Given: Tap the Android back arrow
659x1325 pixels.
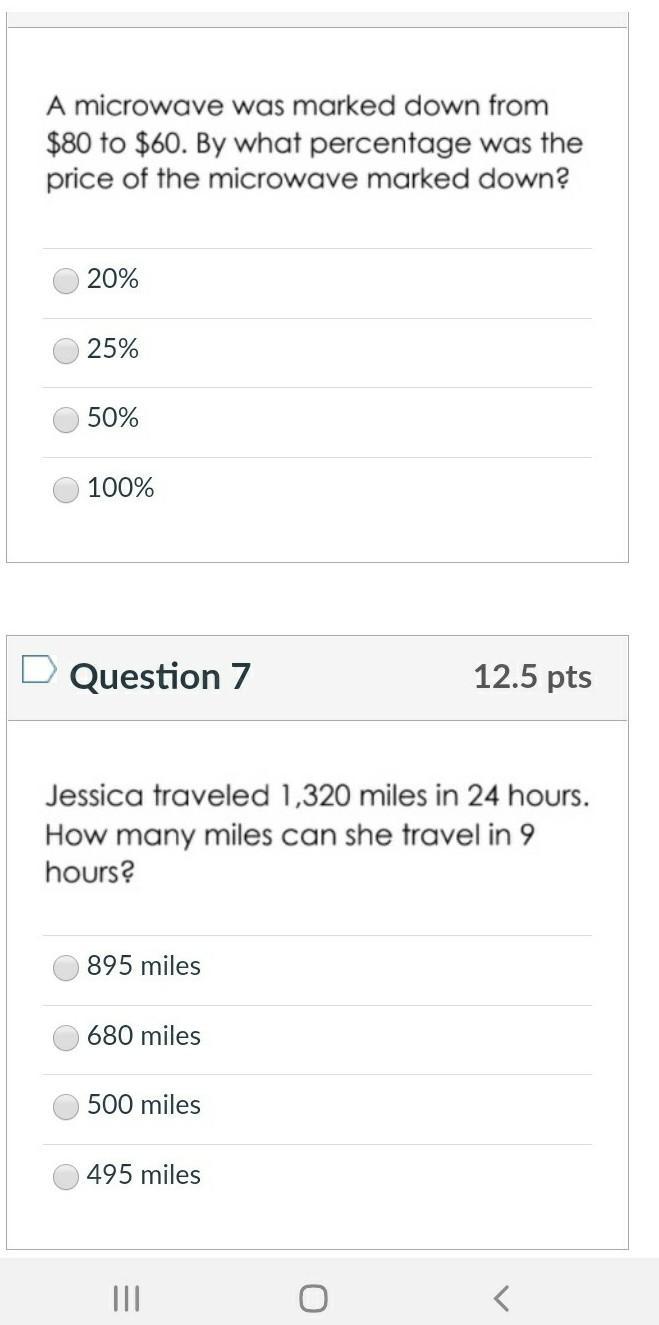Looking at the screenshot, I should (x=501, y=1298).
